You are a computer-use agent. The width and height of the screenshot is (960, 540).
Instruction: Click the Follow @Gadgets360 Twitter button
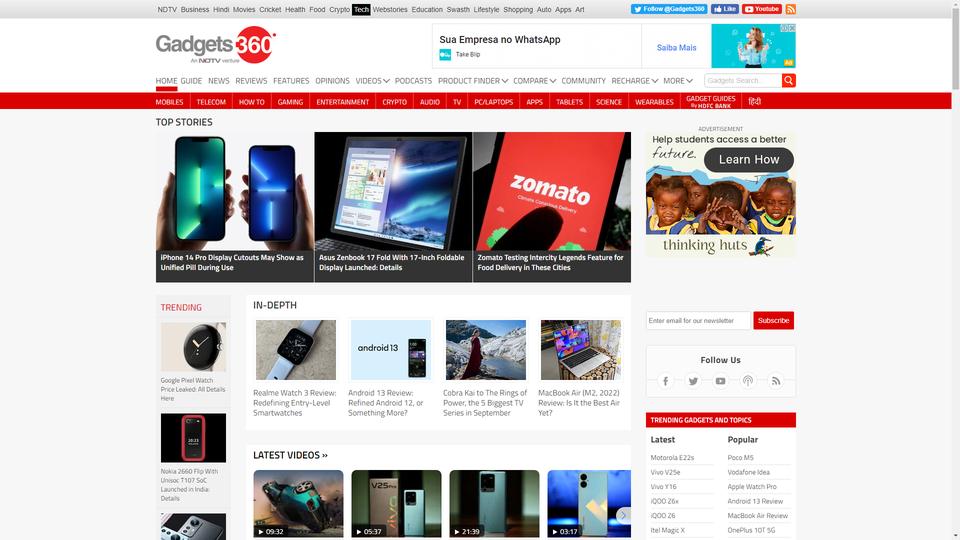tap(669, 9)
